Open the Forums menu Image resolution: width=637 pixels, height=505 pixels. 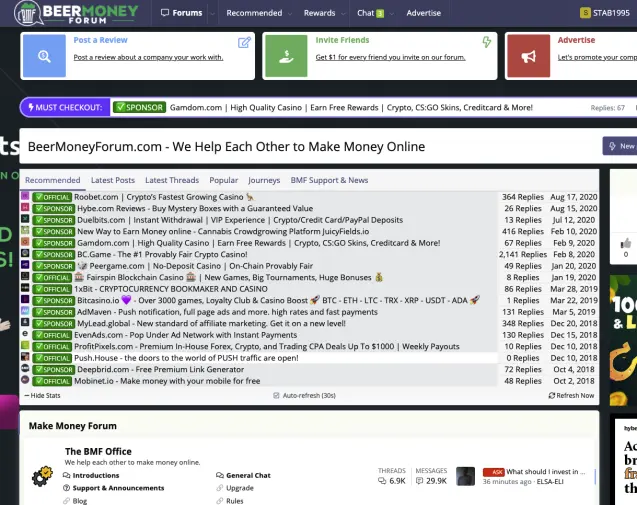(x=182, y=13)
